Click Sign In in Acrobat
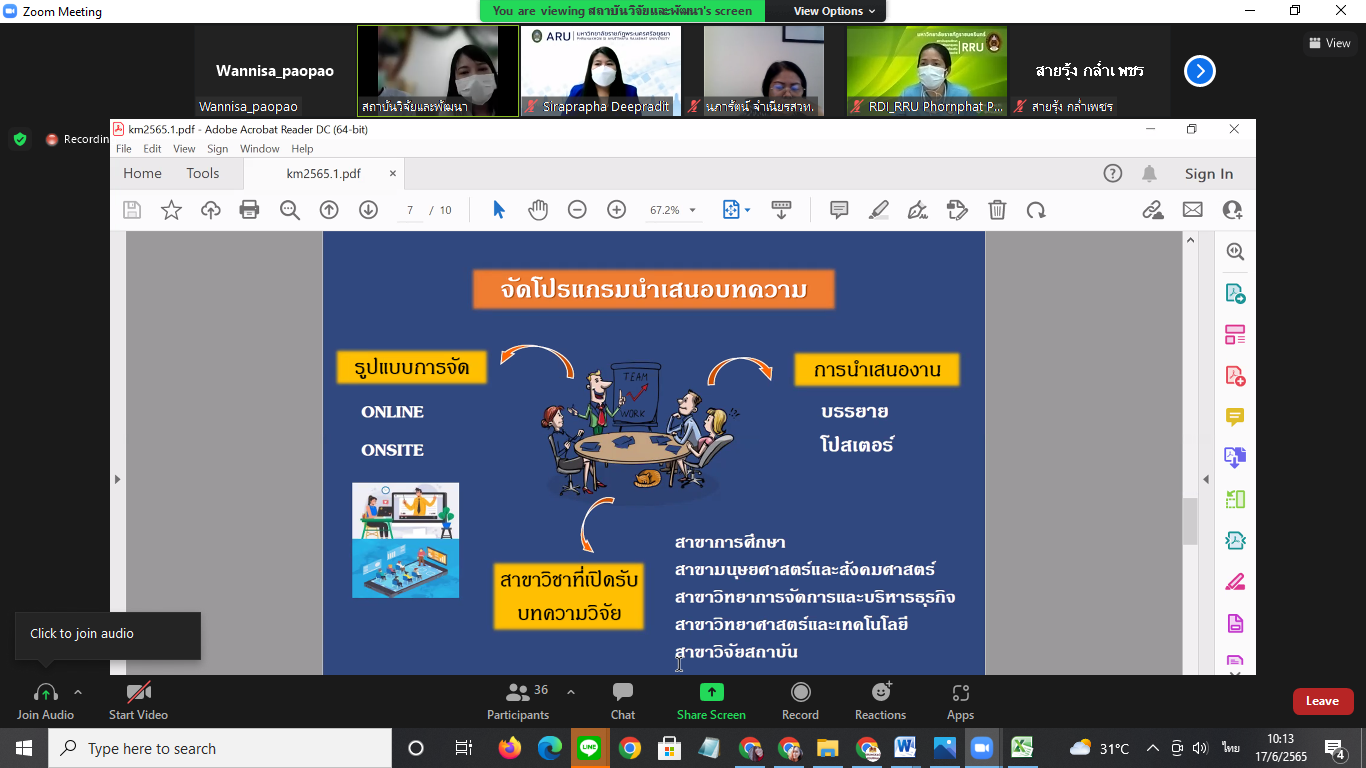The width and height of the screenshot is (1366, 768). (x=1209, y=173)
